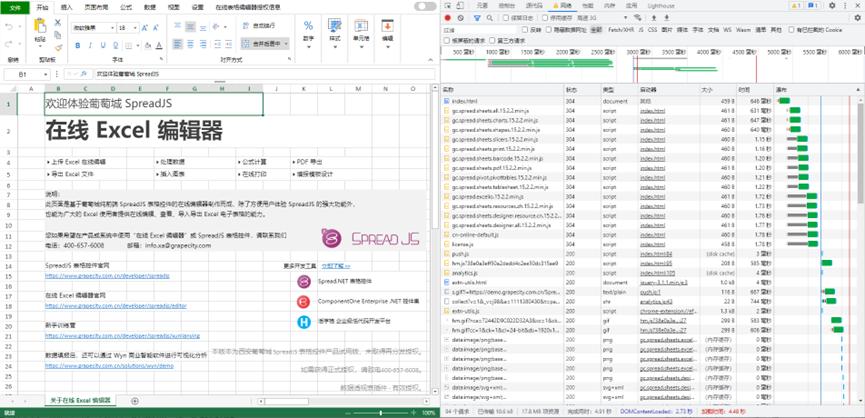
Task: Click the fill color bucket icon
Action: click(x=147, y=45)
